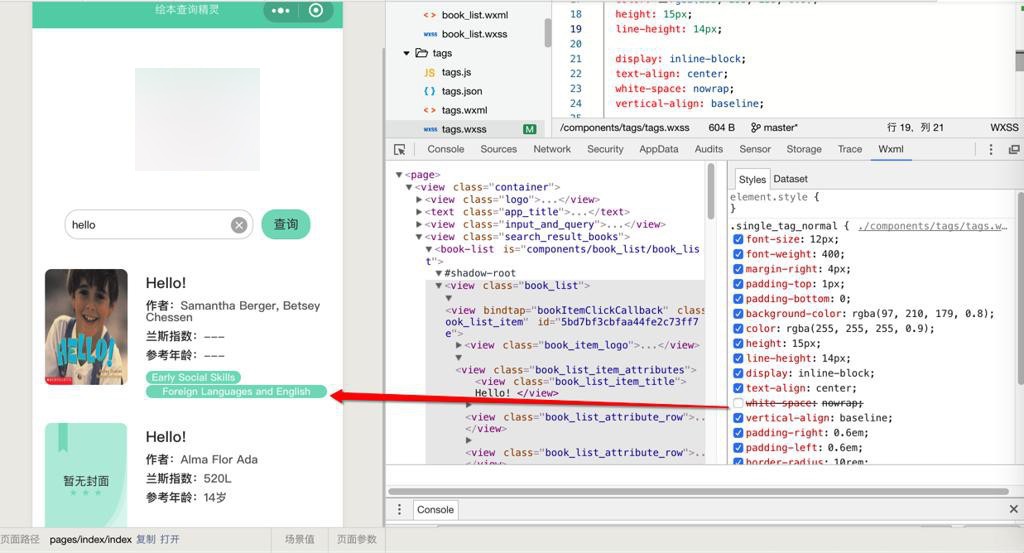Click the tags.json braces icon
The height and width of the screenshot is (553, 1024).
pyautogui.click(x=430, y=91)
